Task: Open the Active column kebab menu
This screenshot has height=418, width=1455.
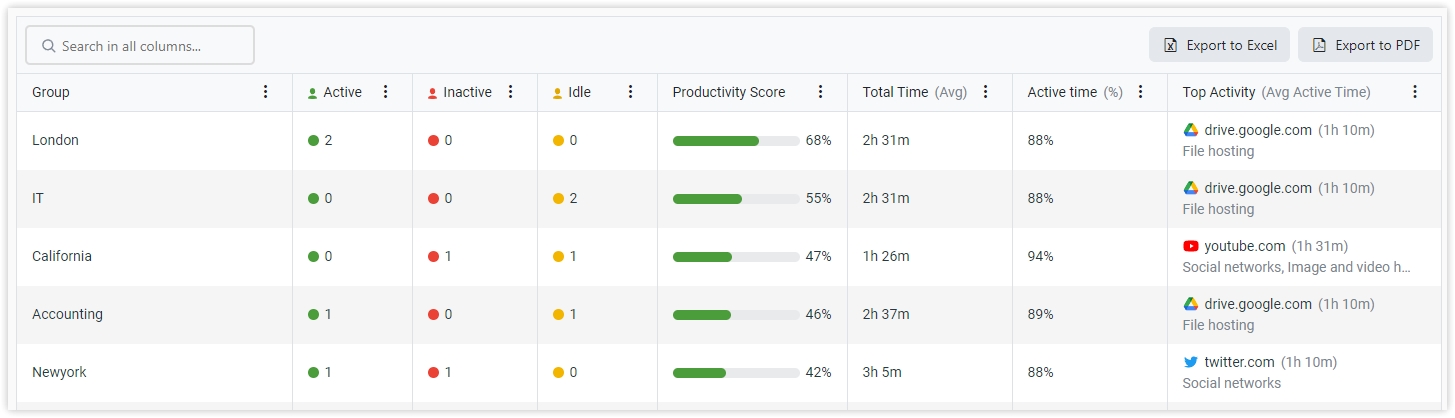Action: click(x=385, y=92)
